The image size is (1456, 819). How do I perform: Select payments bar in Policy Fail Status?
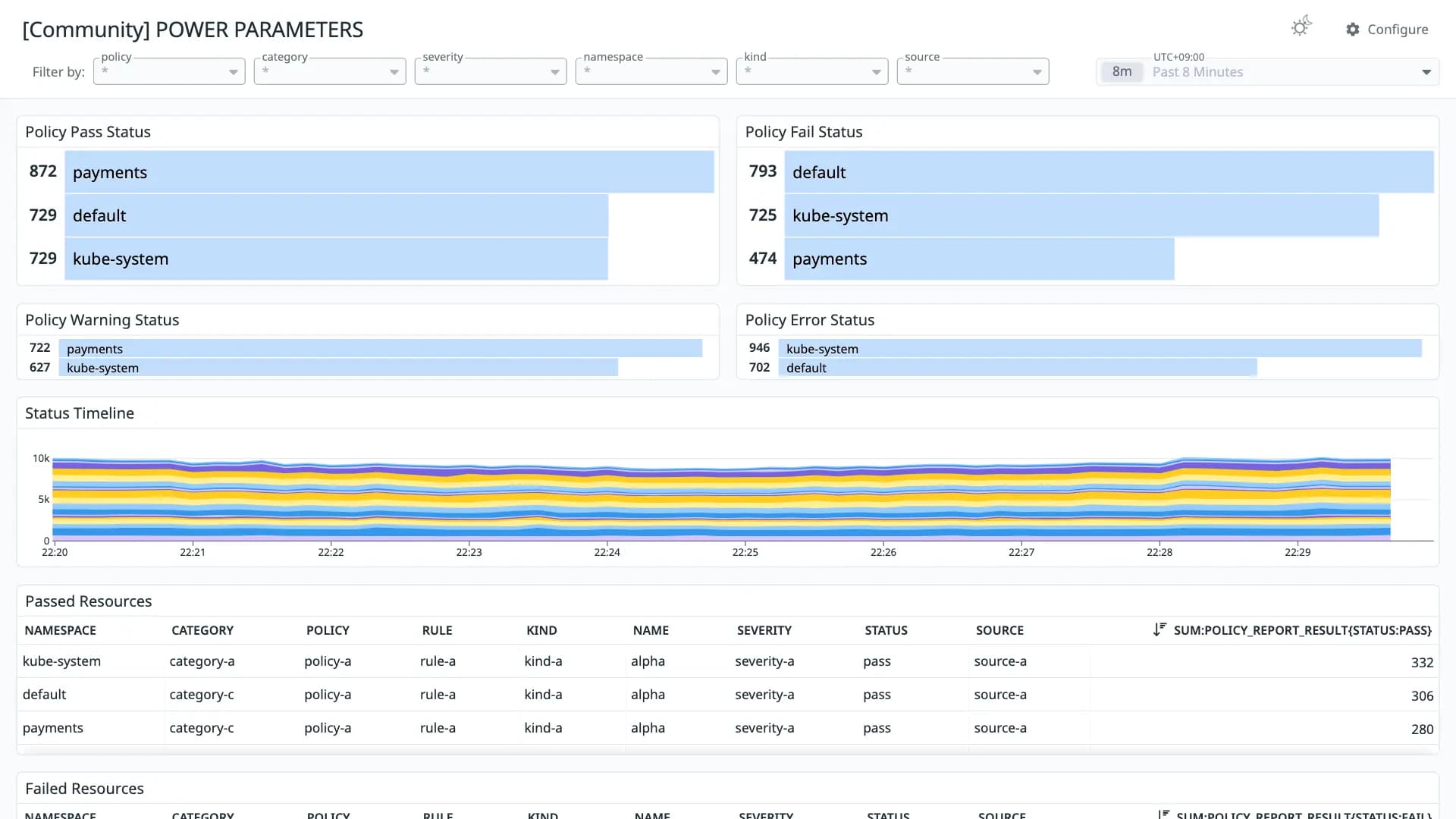click(x=979, y=259)
